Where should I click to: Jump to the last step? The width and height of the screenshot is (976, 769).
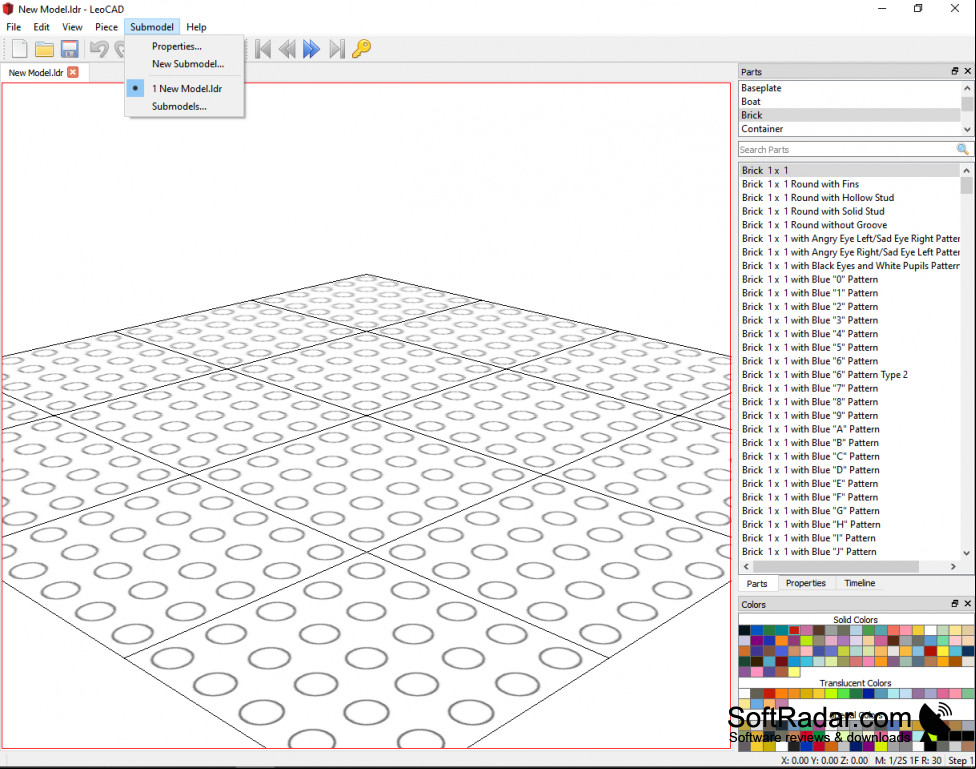pyautogui.click(x=337, y=49)
